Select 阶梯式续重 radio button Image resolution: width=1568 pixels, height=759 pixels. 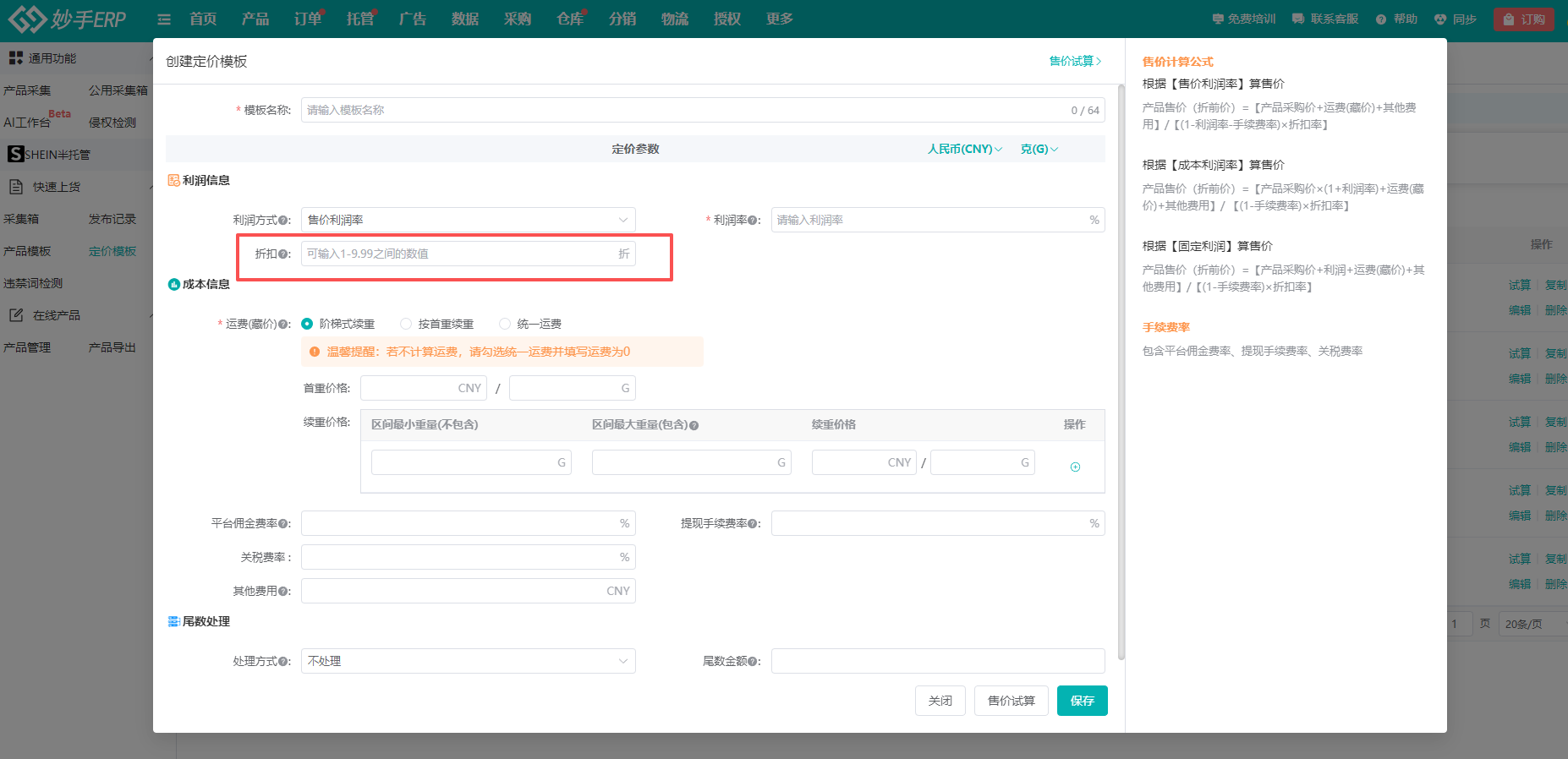[x=308, y=324]
